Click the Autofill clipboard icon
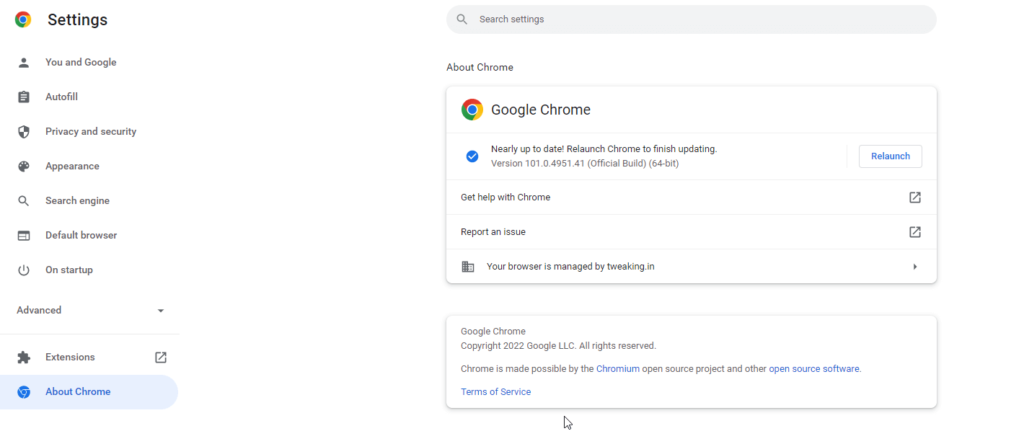 pyautogui.click(x=24, y=97)
